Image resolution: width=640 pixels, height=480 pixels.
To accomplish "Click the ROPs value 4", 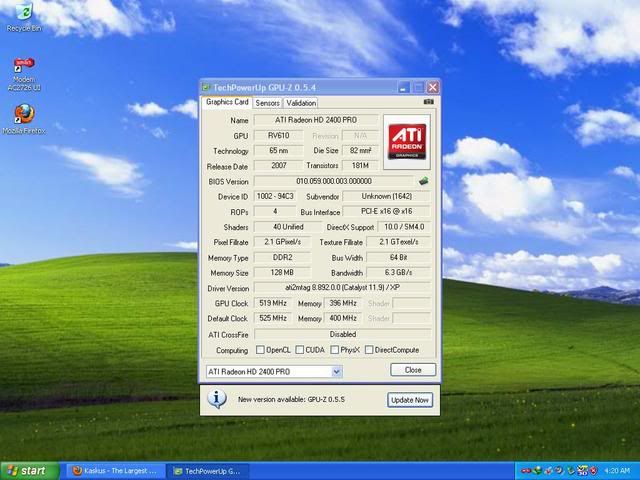I will coord(275,211).
